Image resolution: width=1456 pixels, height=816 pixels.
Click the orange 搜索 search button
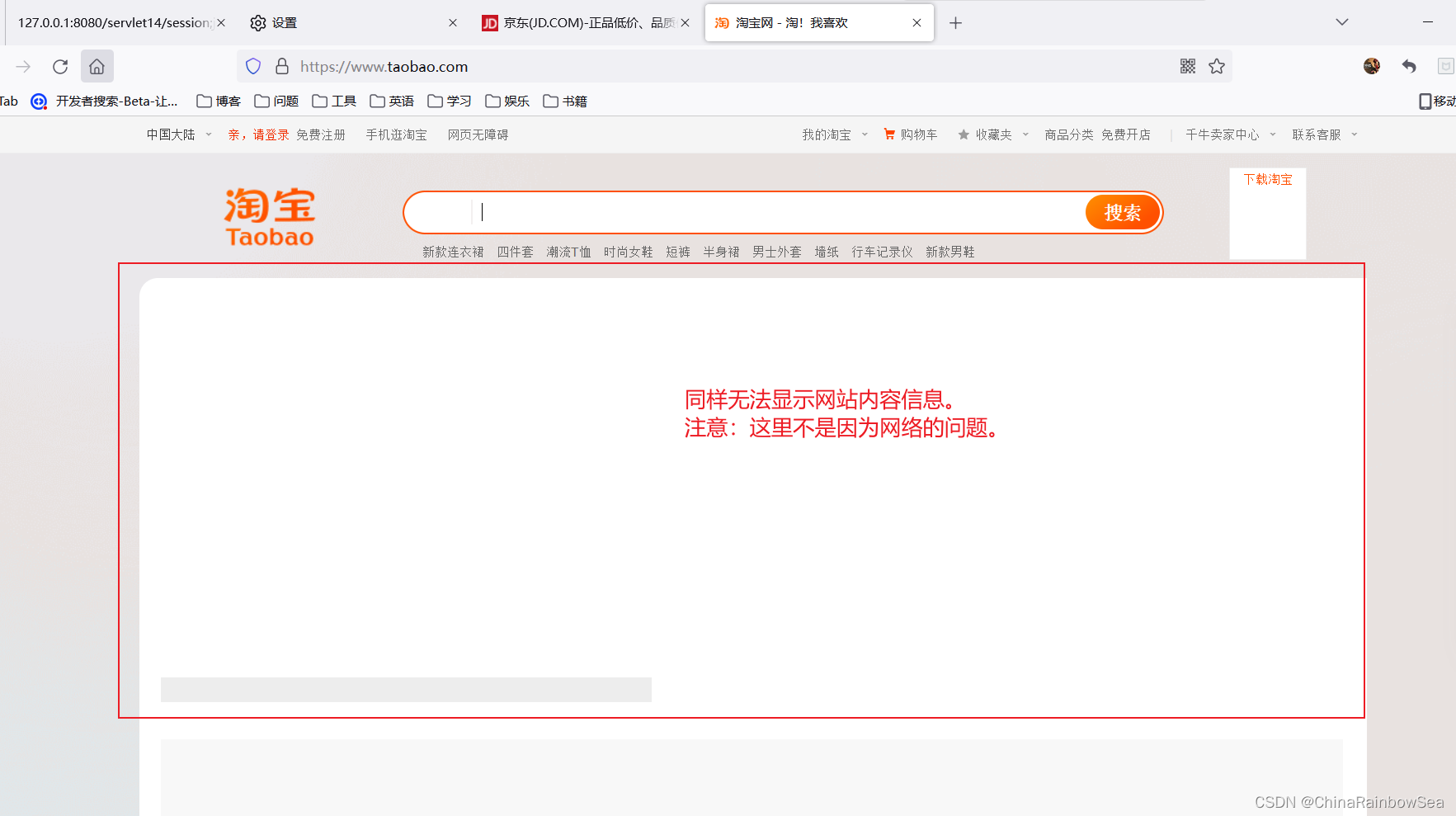pos(1122,213)
